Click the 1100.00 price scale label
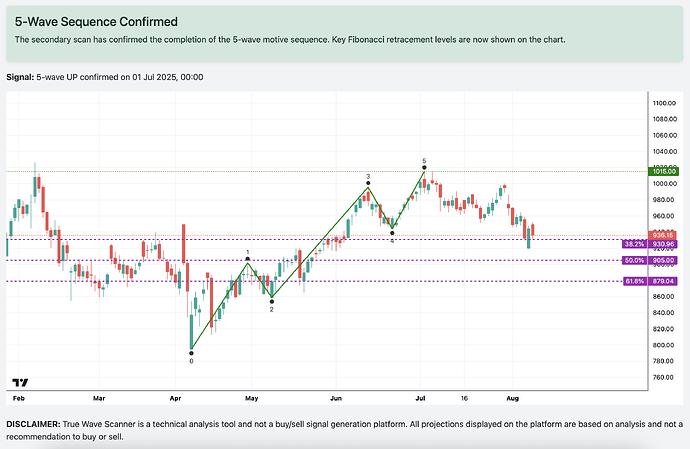This screenshot has height=449, width=690. (666, 103)
